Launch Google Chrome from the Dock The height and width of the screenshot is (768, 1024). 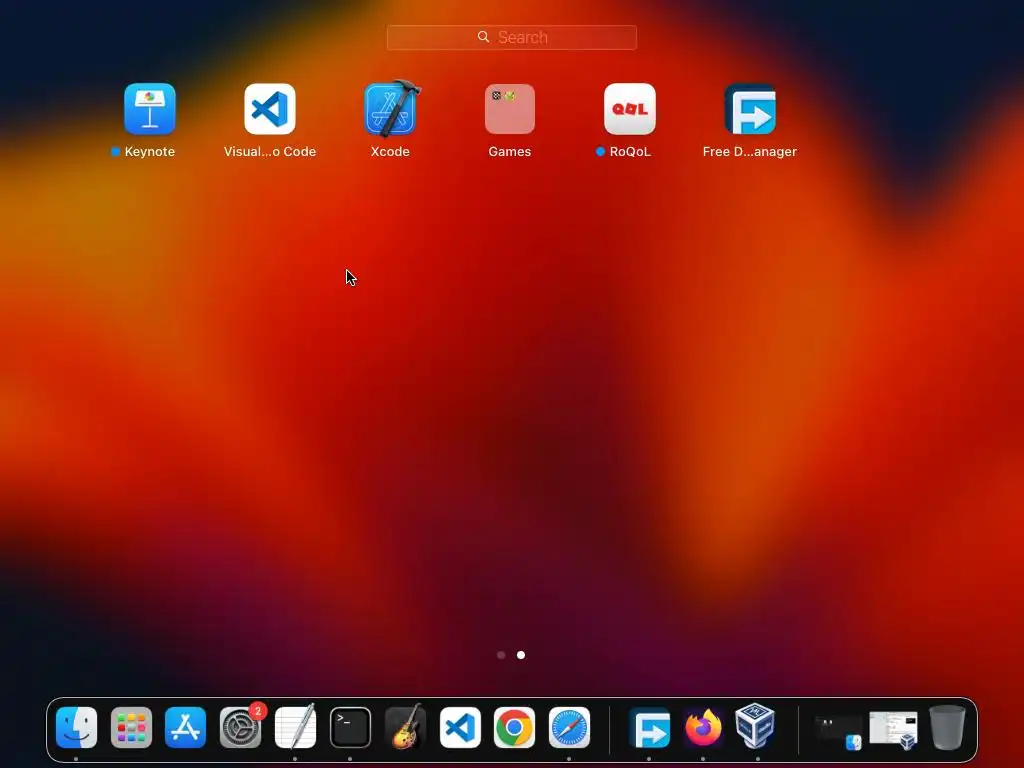514,727
